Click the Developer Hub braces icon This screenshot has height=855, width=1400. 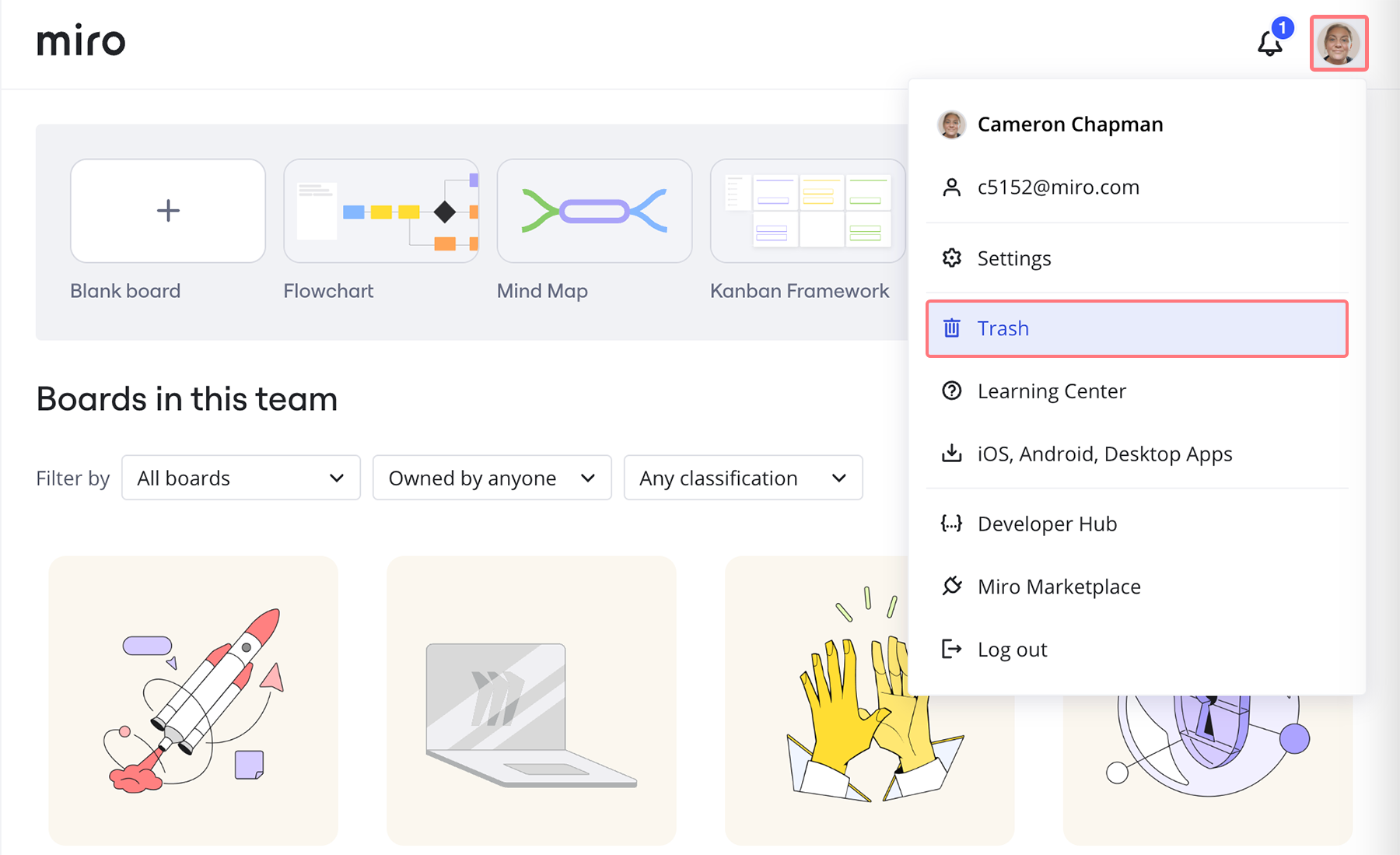coord(951,524)
